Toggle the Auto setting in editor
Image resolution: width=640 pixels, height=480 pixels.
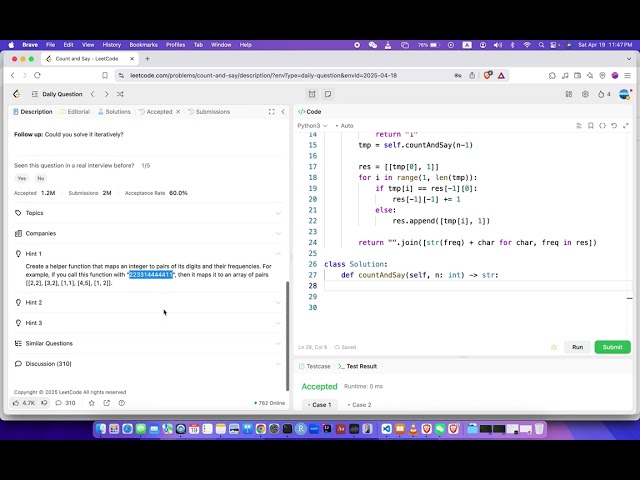[x=344, y=126]
